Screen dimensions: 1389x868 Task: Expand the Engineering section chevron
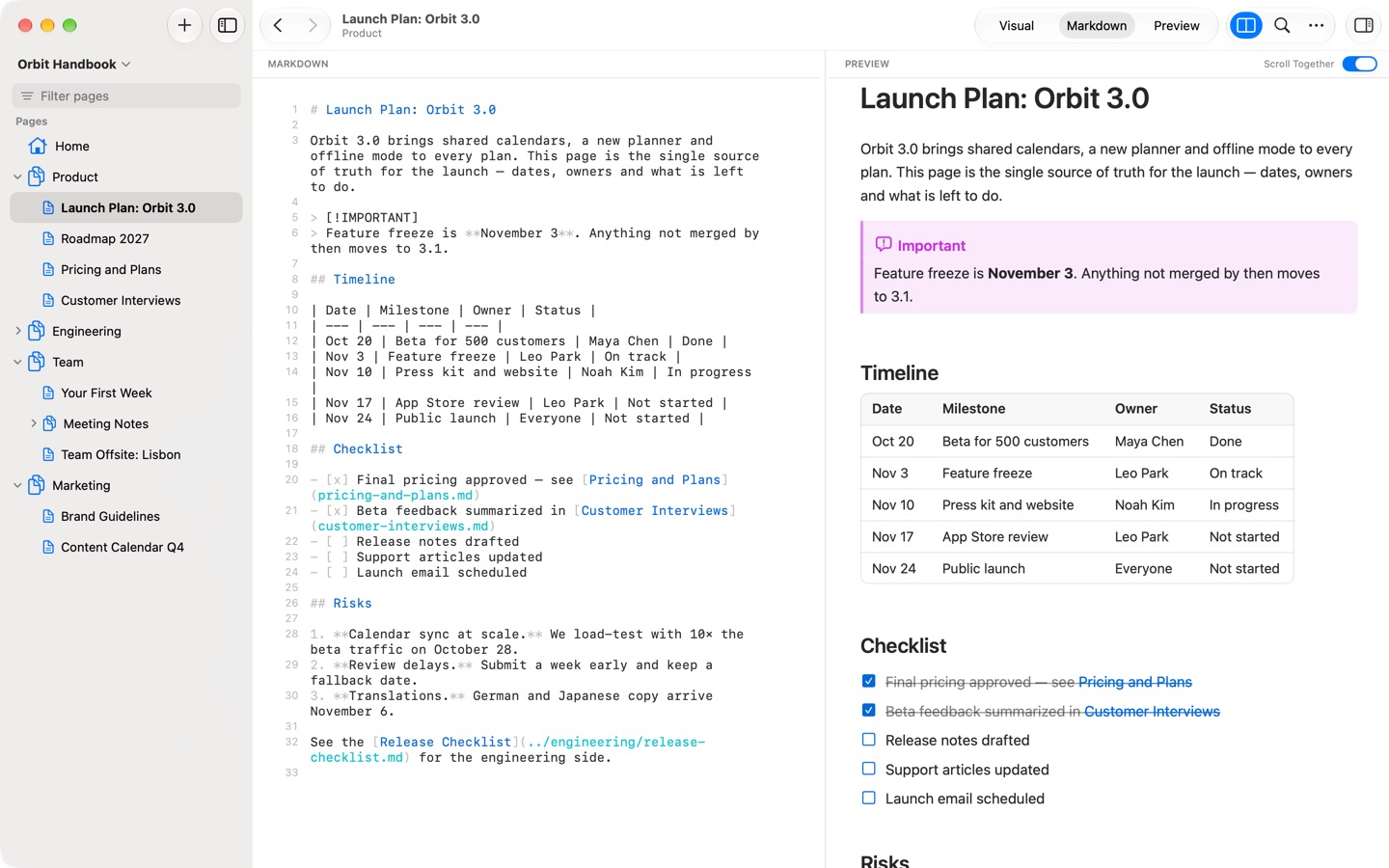[17, 331]
